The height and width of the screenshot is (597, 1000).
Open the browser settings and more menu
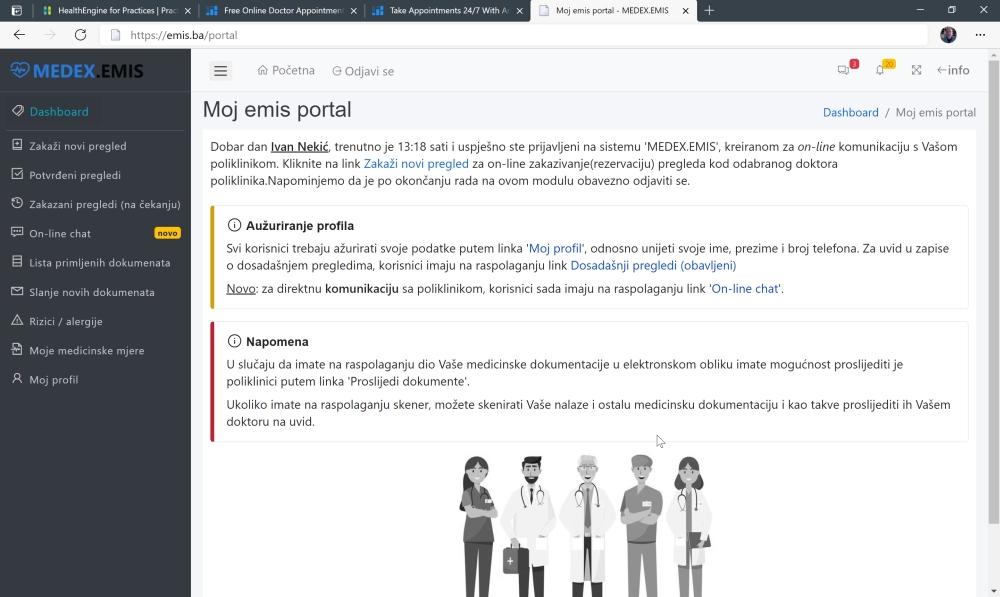[980, 35]
